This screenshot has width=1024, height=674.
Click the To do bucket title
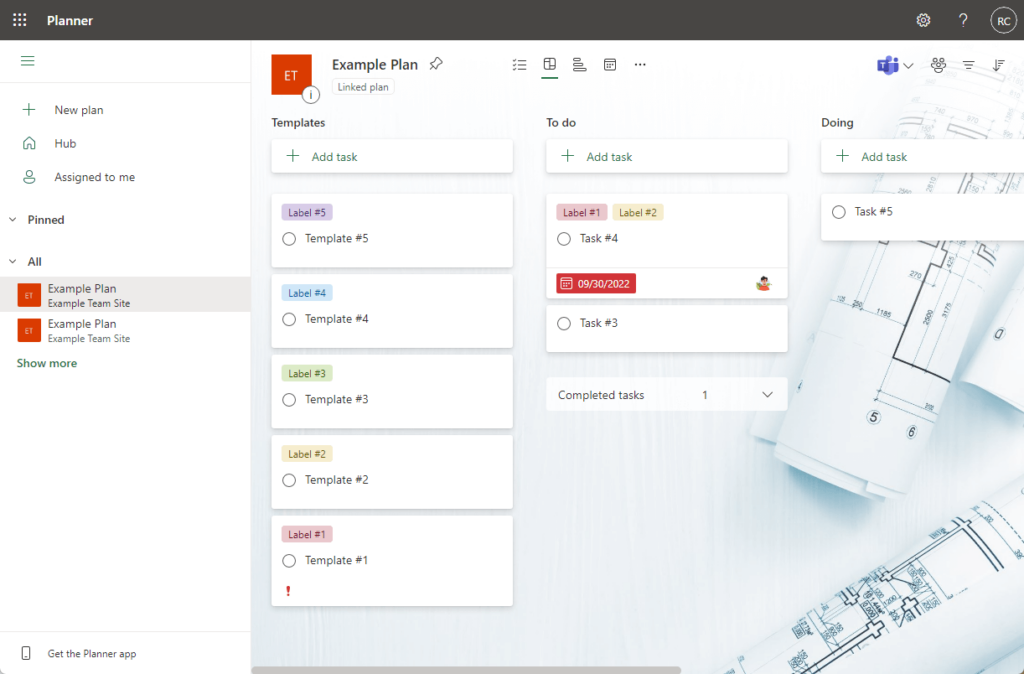[561, 122]
